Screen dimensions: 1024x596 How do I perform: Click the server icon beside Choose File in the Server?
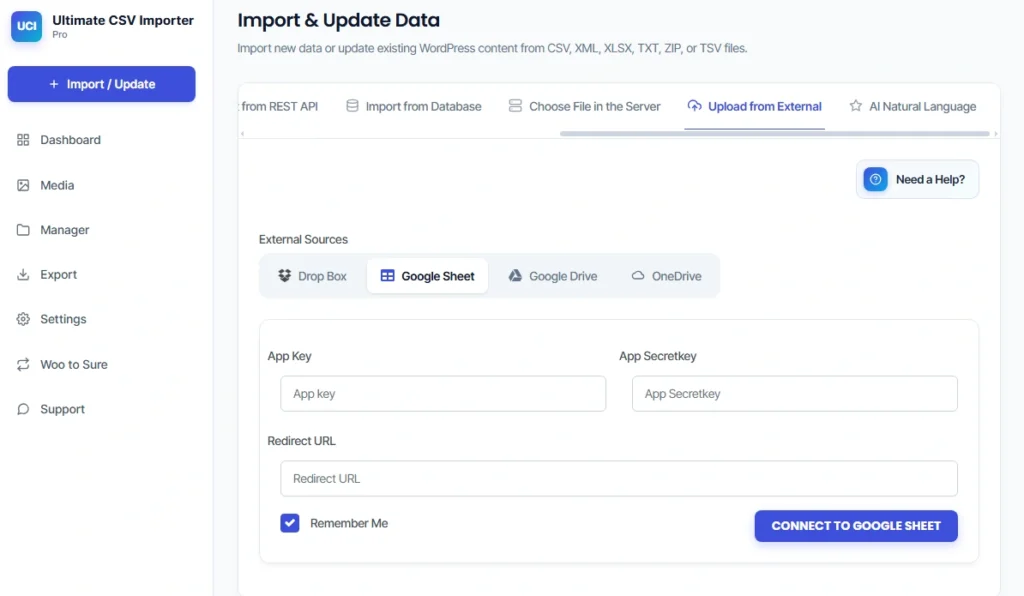click(515, 106)
